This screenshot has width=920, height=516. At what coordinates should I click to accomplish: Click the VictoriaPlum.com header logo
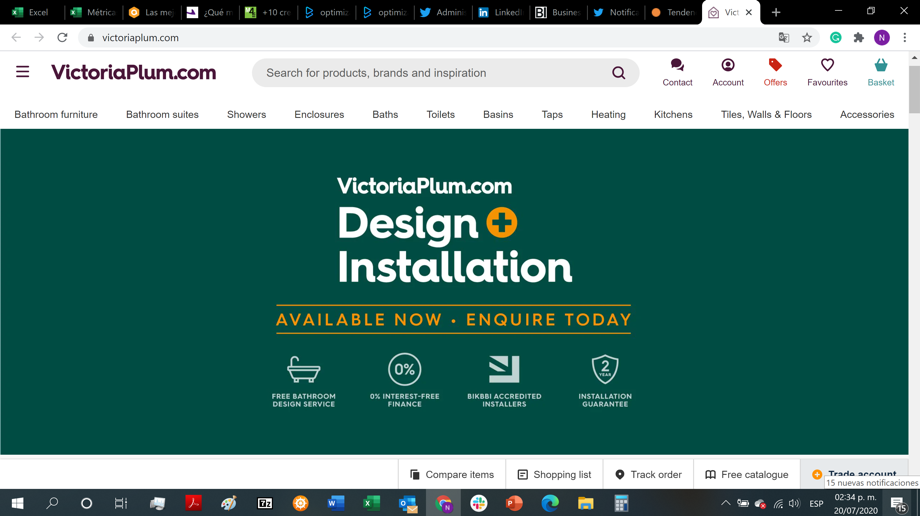pyautogui.click(x=134, y=72)
